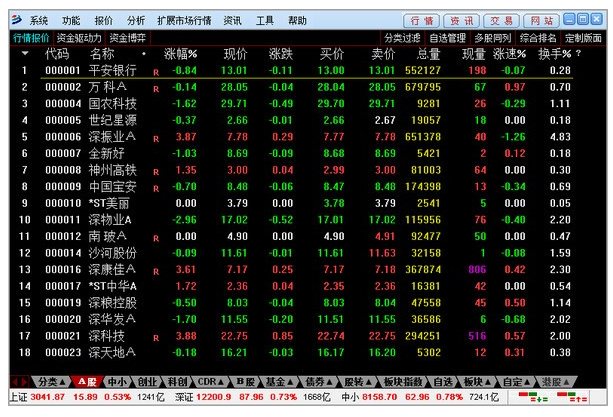
Task: Click the 交易 button
Action: (502, 20)
